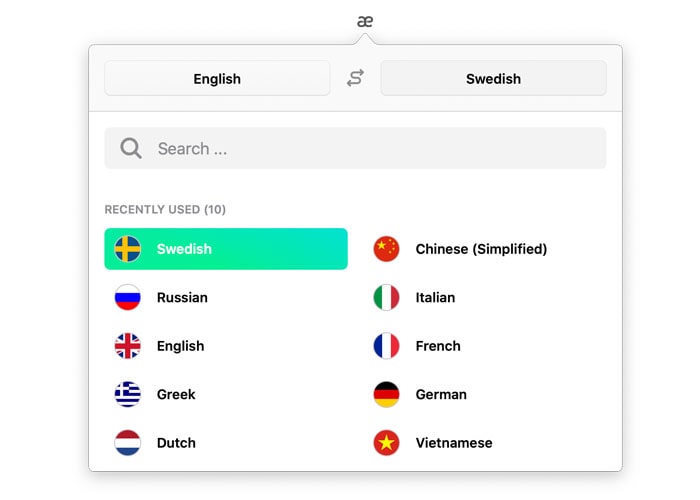Open the Swedish target language selector
This screenshot has height=500, width=700.
(493, 78)
